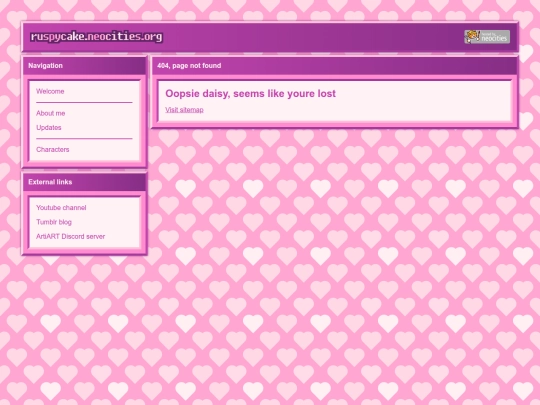Viewport: 540px width, 405px height.
Task: Visit the Youtube channel link
Action: (61, 208)
